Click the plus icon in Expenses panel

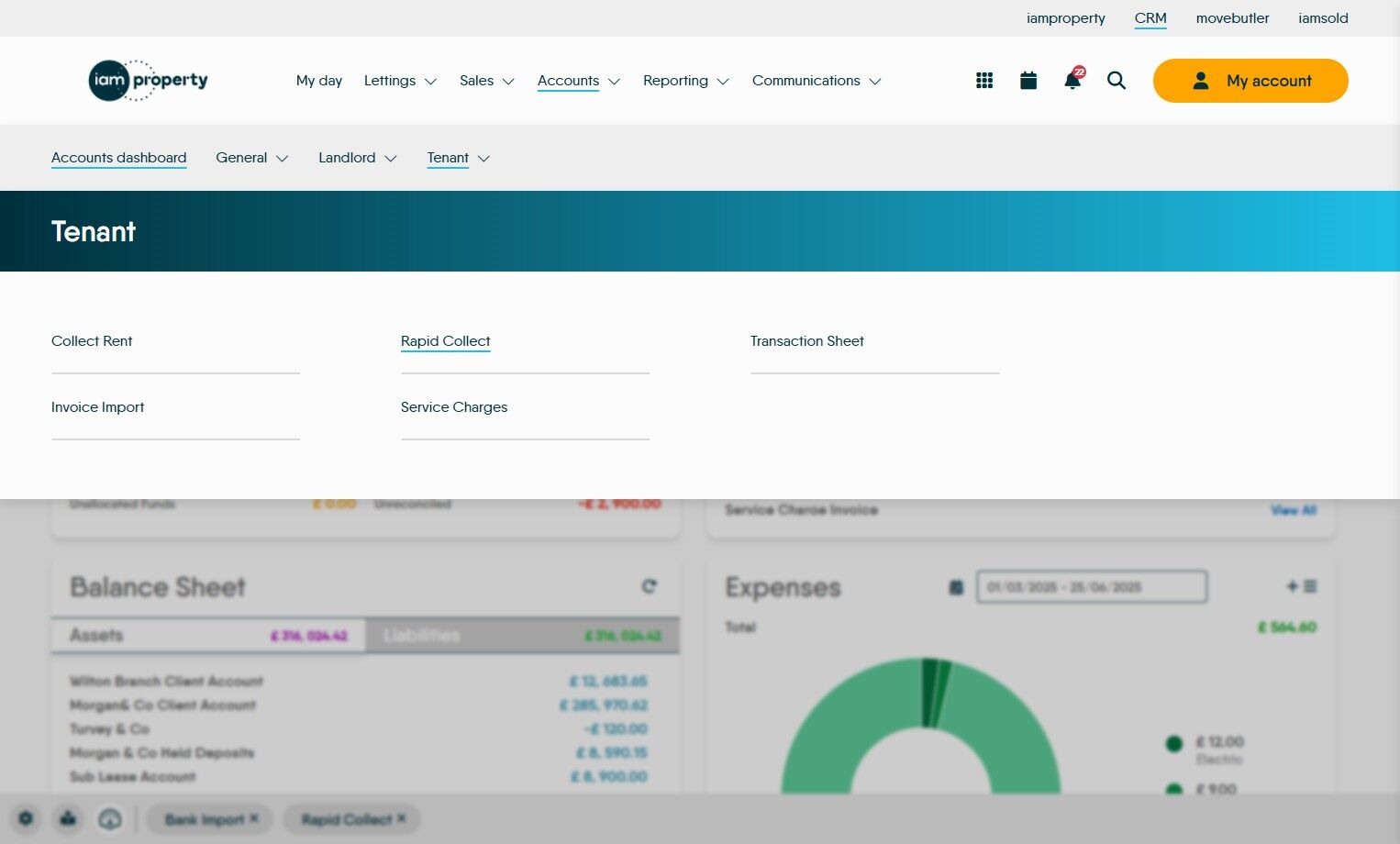(1293, 586)
